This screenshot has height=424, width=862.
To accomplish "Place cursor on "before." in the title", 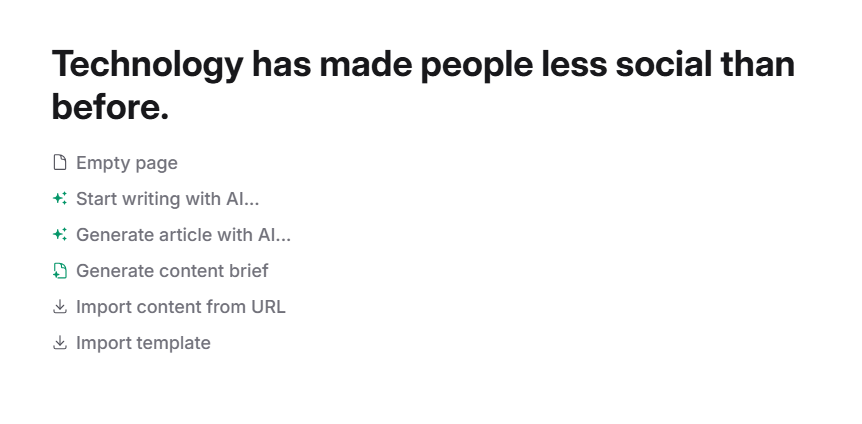I will pyautogui.click(x=110, y=107).
